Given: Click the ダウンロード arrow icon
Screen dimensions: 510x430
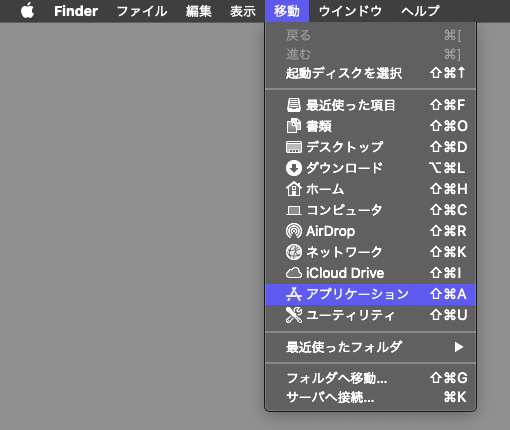Looking at the screenshot, I should pyautogui.click(x=294, y=168).
